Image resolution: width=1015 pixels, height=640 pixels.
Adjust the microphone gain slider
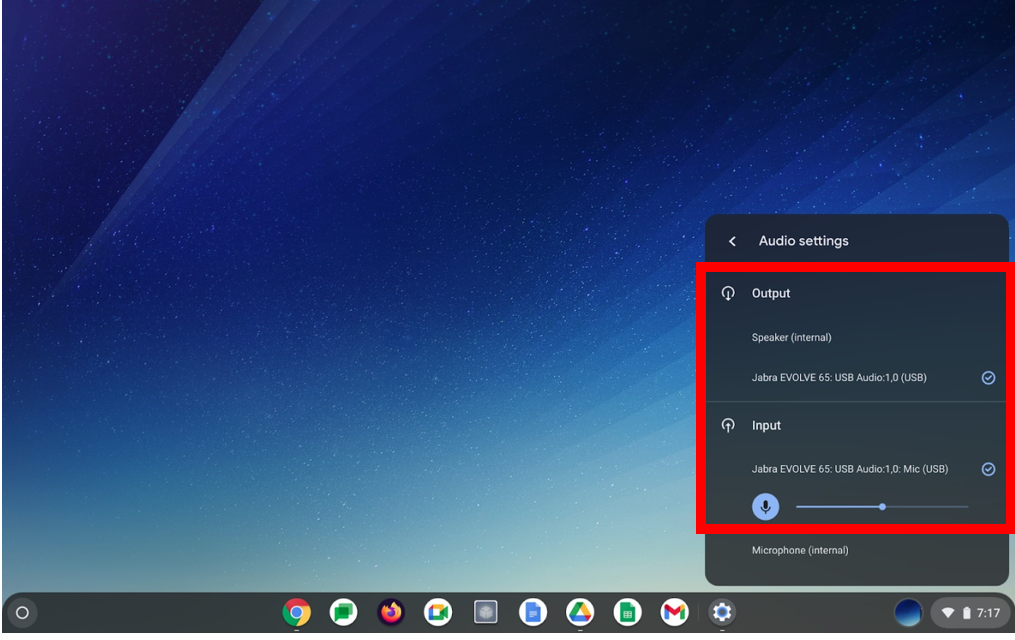882,507
